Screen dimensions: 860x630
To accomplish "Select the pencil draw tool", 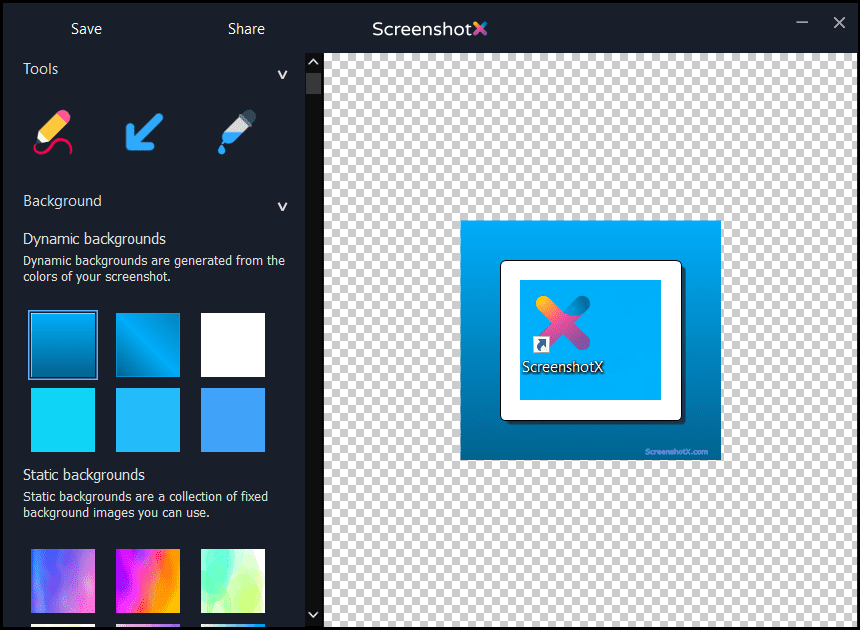I will coord(53,132).
